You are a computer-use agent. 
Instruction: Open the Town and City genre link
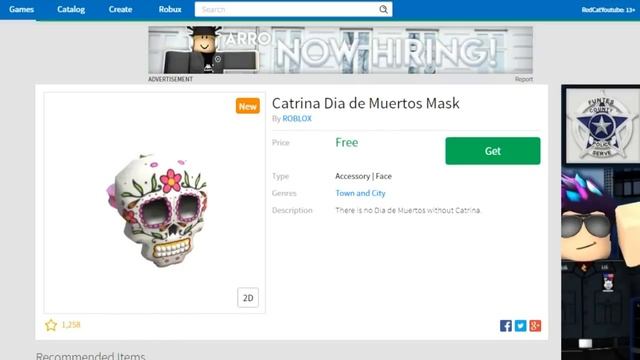[360, 193]
